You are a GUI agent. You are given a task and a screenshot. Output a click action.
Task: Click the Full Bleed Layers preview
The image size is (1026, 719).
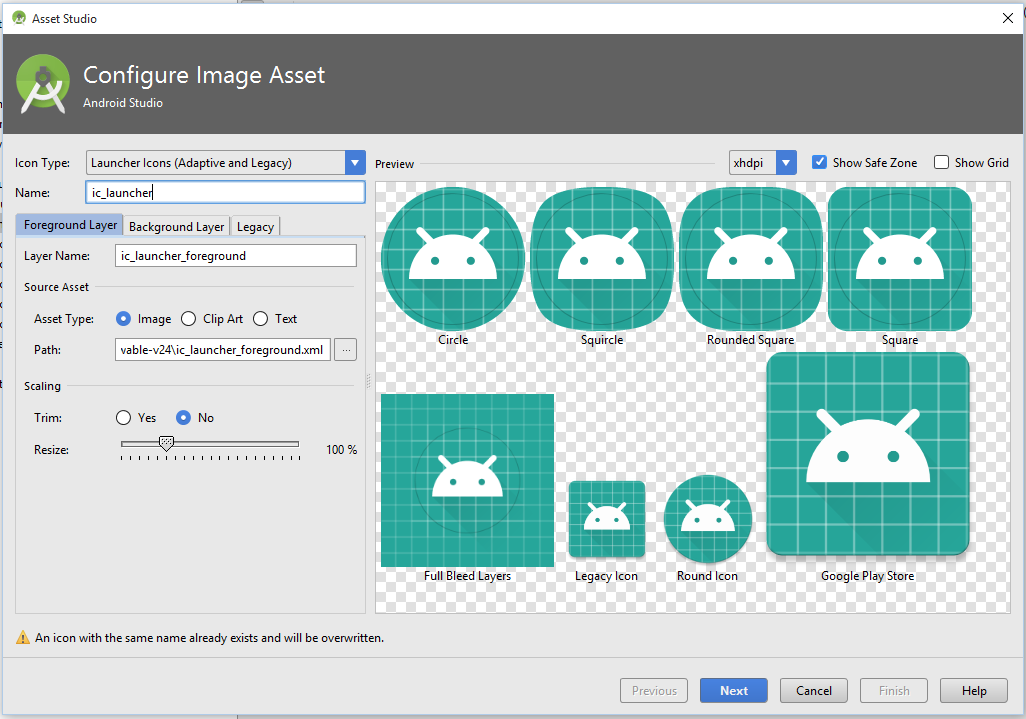coord(467,480)
